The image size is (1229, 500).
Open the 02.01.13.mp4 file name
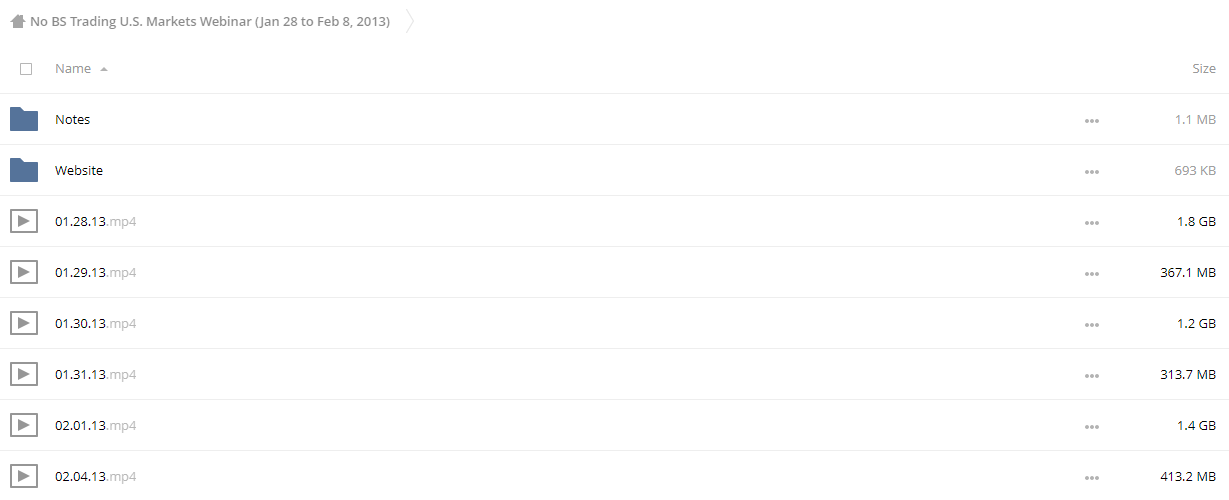pyautogui.click(x=95, y=425)
